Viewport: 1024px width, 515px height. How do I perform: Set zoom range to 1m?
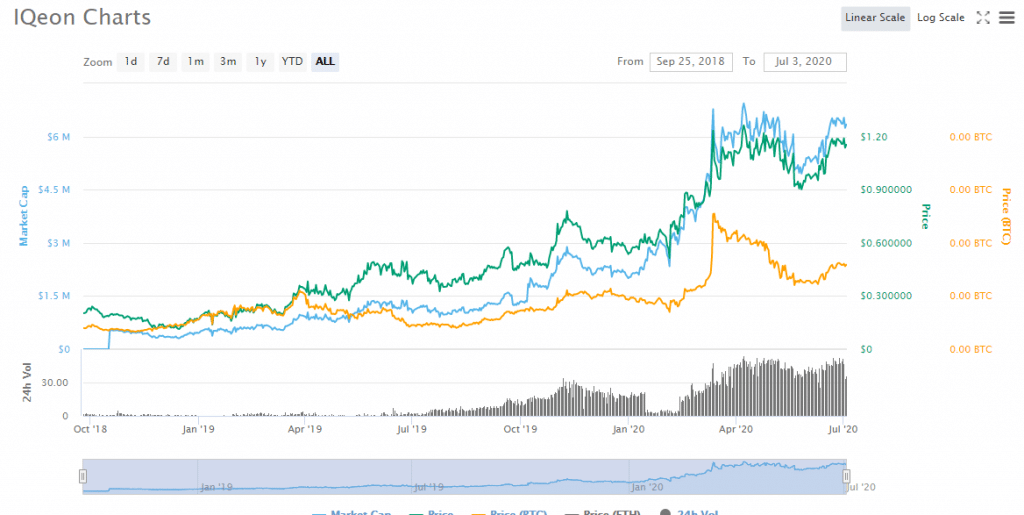(195, 61)
